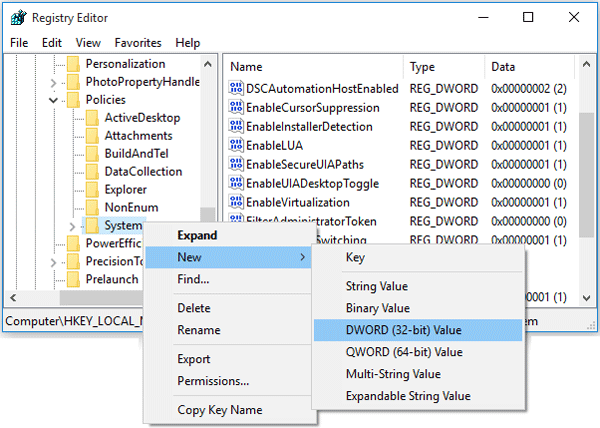Click the tree pane horizontal scrollbar left arrow
600x428 pixels.
coord(11,298)
